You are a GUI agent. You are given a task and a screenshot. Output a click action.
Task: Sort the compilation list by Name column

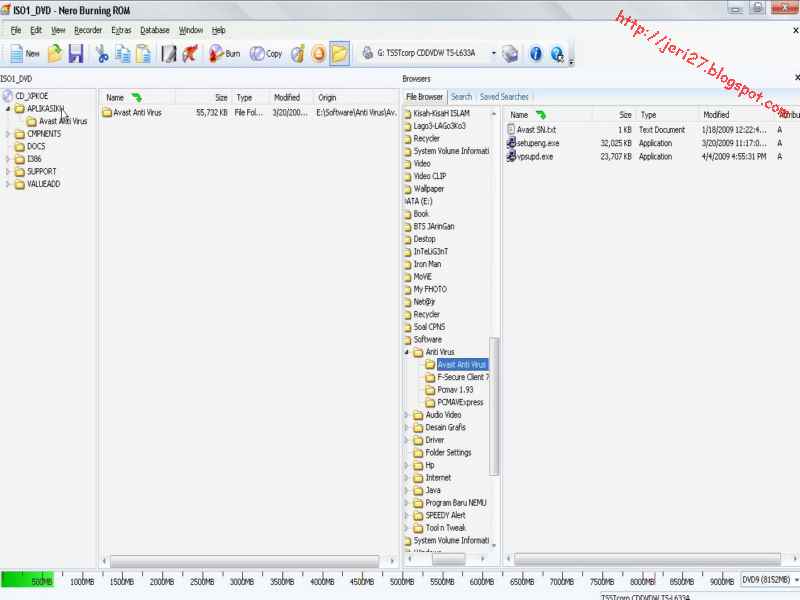pyautogui.click(x=137, y=97)
